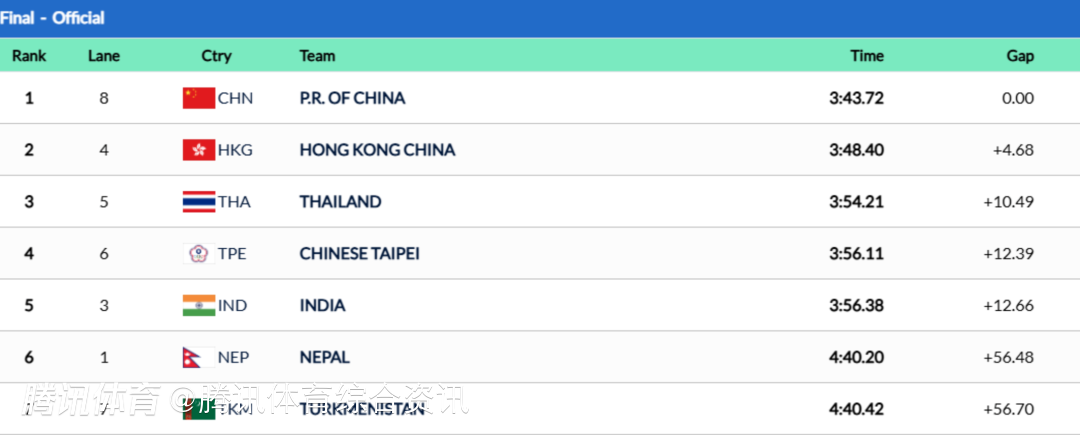This screenshot has height=435, width=1080.
Task: Click the Team column header
Action: pos(317,56)
